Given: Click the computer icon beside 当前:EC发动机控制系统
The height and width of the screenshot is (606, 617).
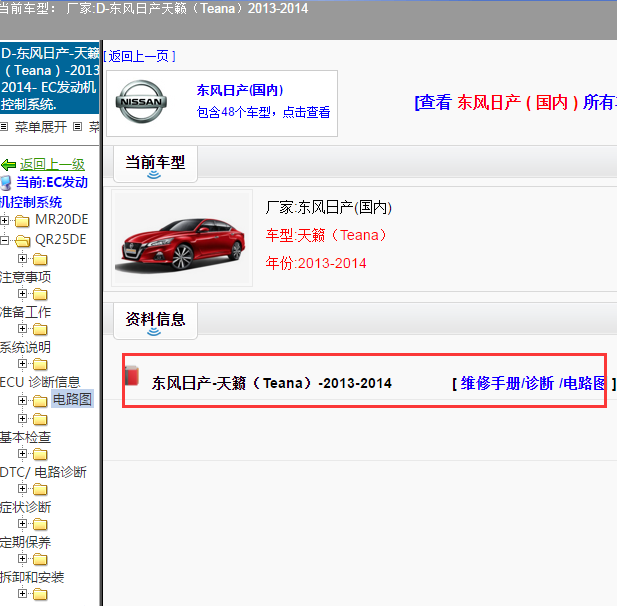Looking at the screenshot, I should [x=6, y=183].
